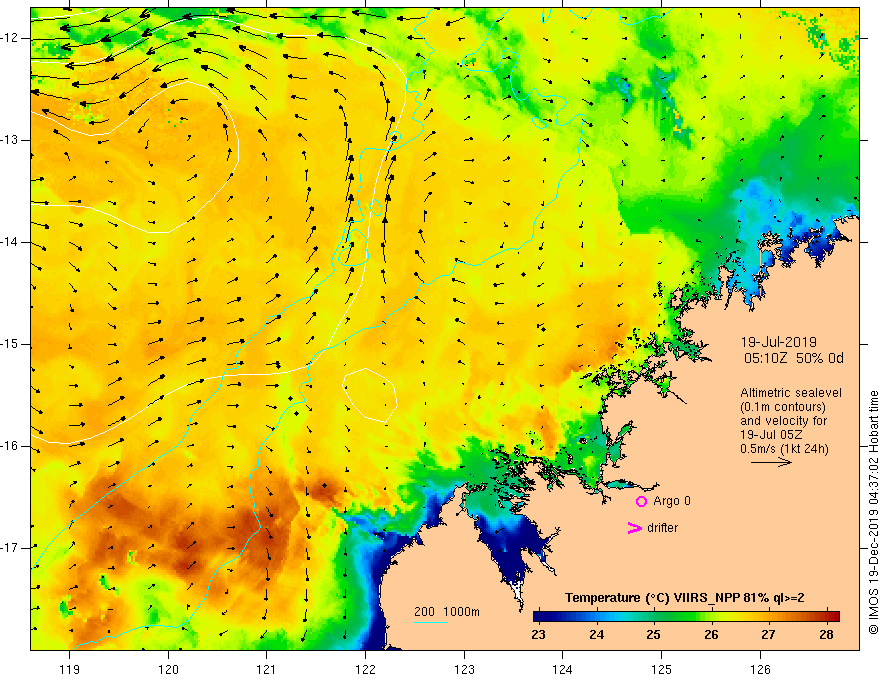Click the magenta drifter arrowhead legend symbol
The width and height of the screenshot is (880, 680).
point(634,528)
